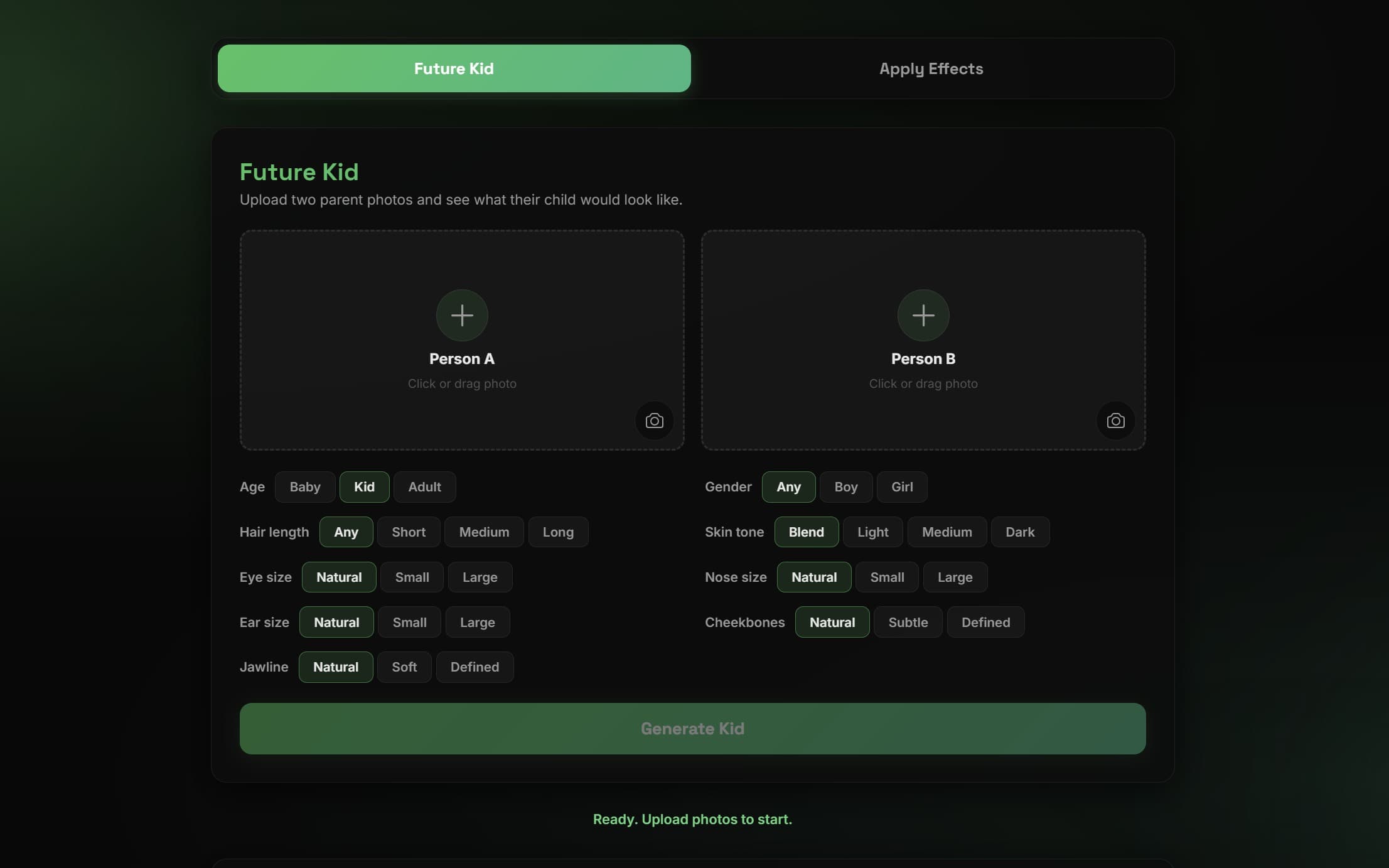Click the Person A label in upload box
Viewport: 1389px width, 868px height.
[462, 359]
